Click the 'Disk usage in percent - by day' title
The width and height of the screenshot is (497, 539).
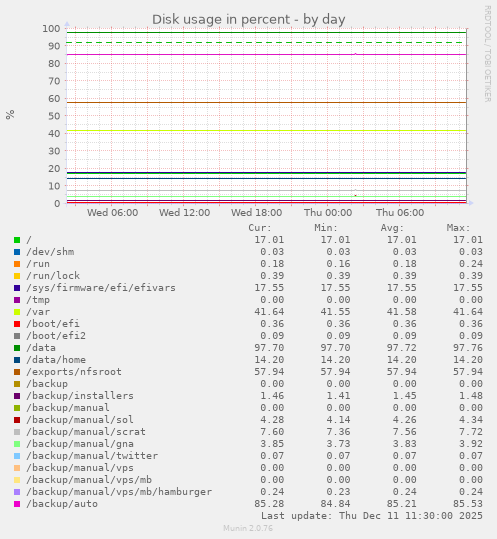pyautogui.click(x=248, y=20)
